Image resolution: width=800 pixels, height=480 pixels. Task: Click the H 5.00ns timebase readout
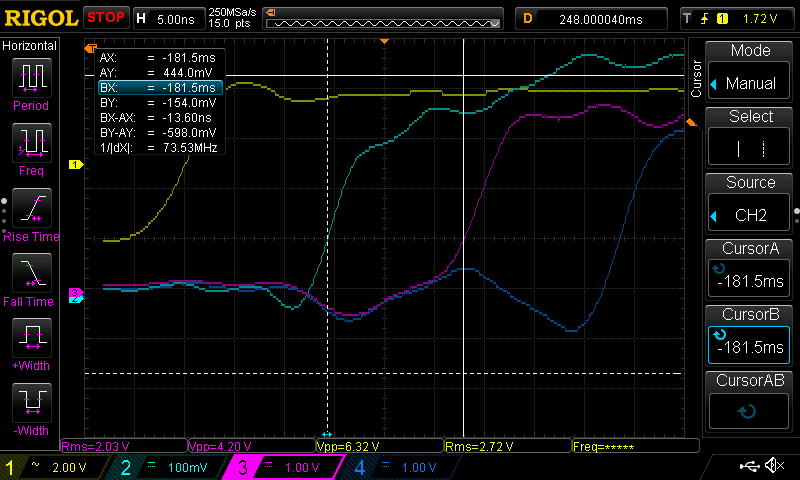click(x=167, y=19)
